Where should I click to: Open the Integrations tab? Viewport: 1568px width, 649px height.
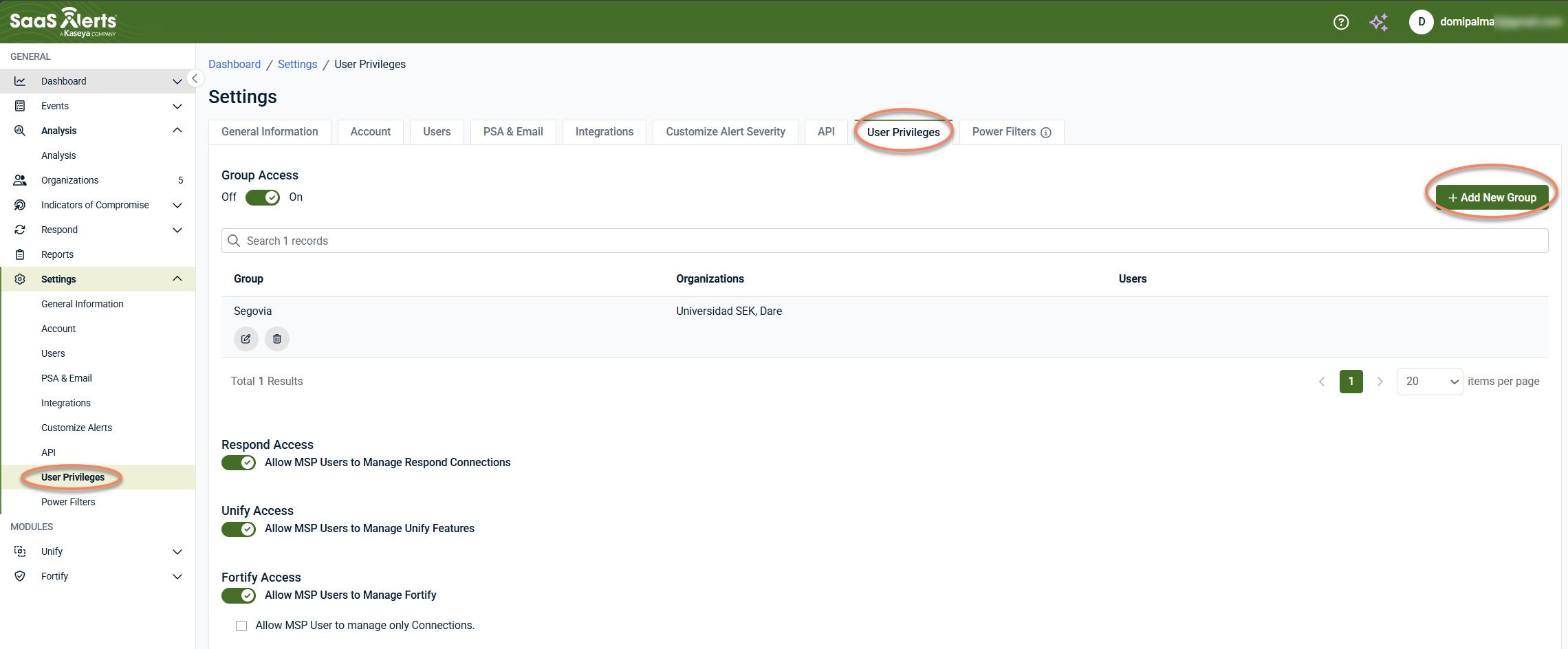[x=605, y=132]
